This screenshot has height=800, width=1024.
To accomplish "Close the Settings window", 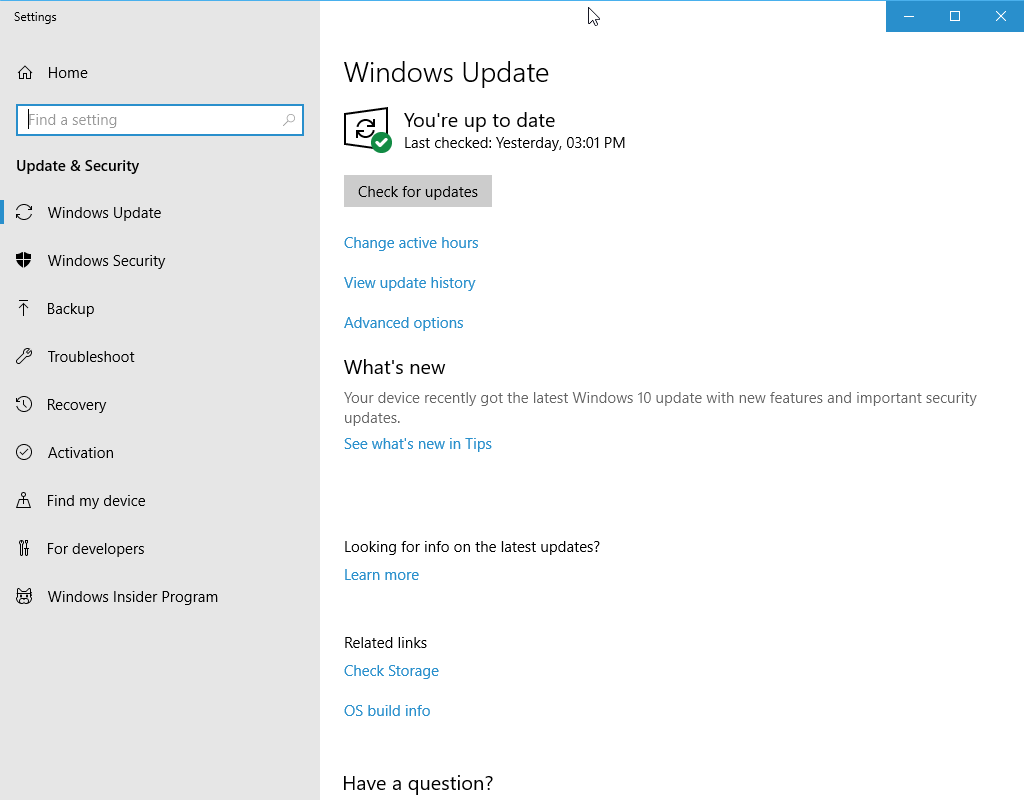I will click(1000, 16).
